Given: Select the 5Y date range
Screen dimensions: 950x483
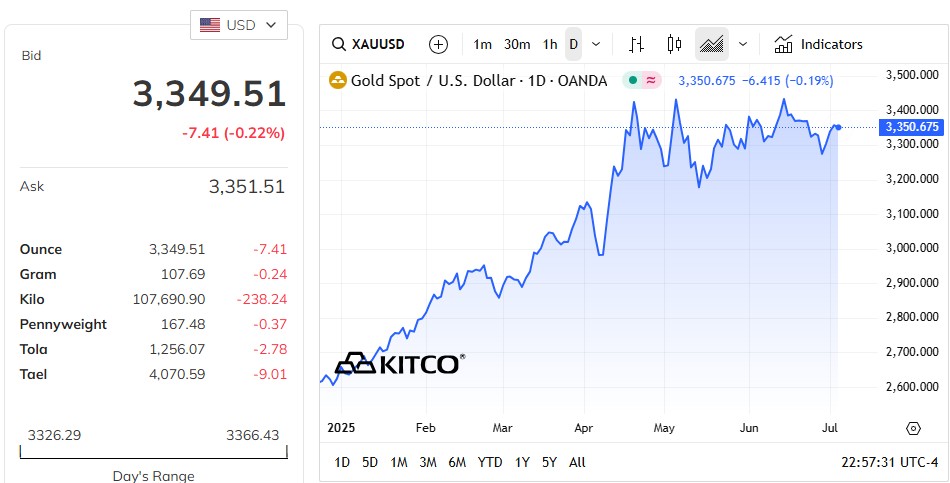Looking at the screenshot, I should pyautogui.click(x=549, y=462).
